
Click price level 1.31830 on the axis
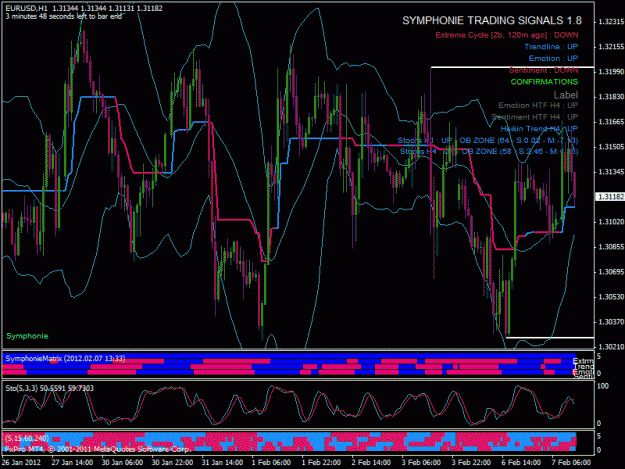(611, 97)
